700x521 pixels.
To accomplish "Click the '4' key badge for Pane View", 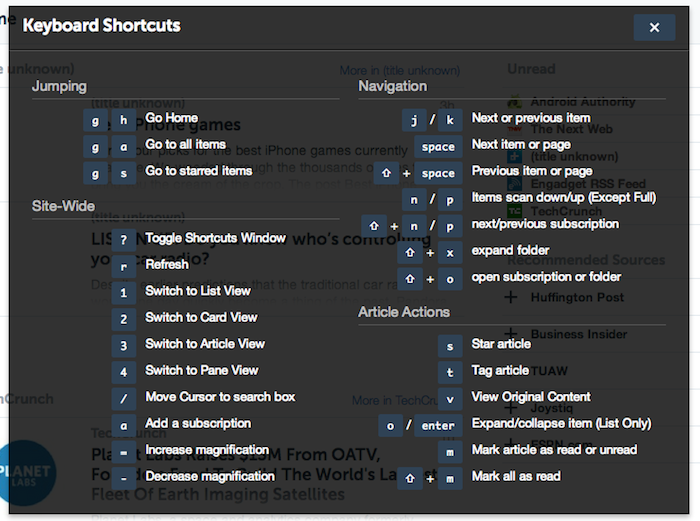I will click(123, 371).
